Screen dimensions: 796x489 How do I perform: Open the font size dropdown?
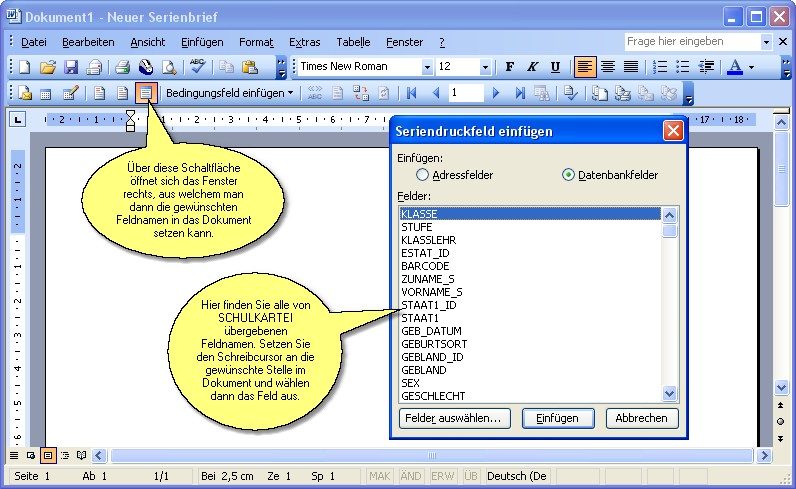tap(486, 67)
